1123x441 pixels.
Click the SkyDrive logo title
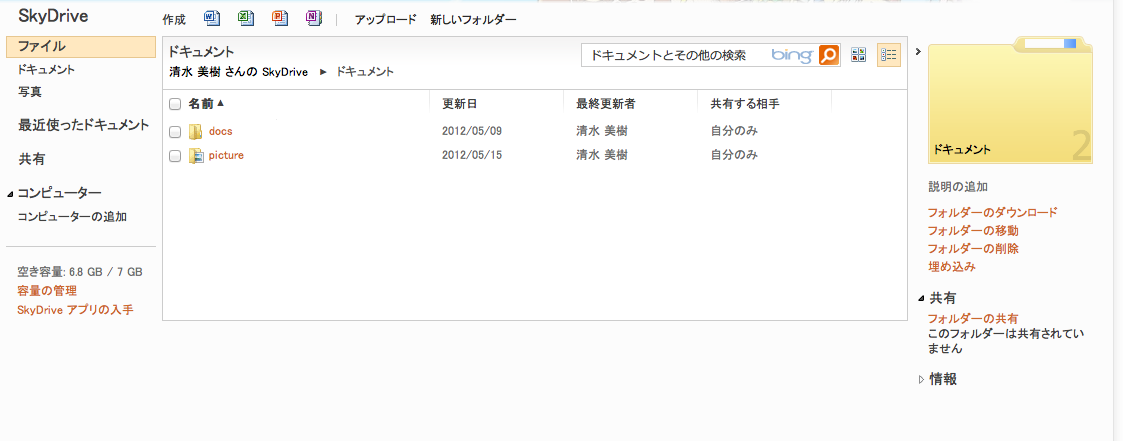(53, 16)
